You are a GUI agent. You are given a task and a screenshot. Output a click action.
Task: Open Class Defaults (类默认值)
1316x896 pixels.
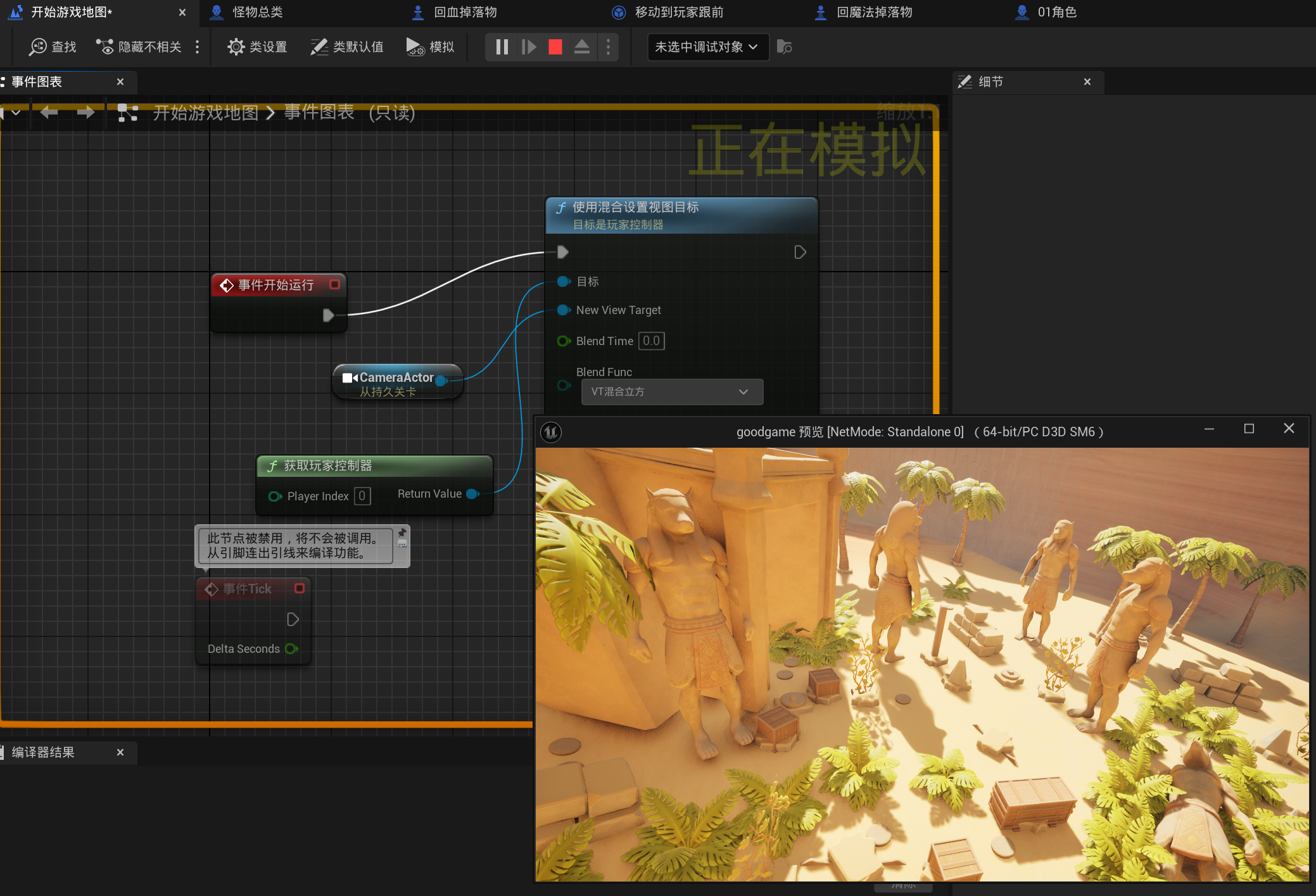click(x=347, y=47)
